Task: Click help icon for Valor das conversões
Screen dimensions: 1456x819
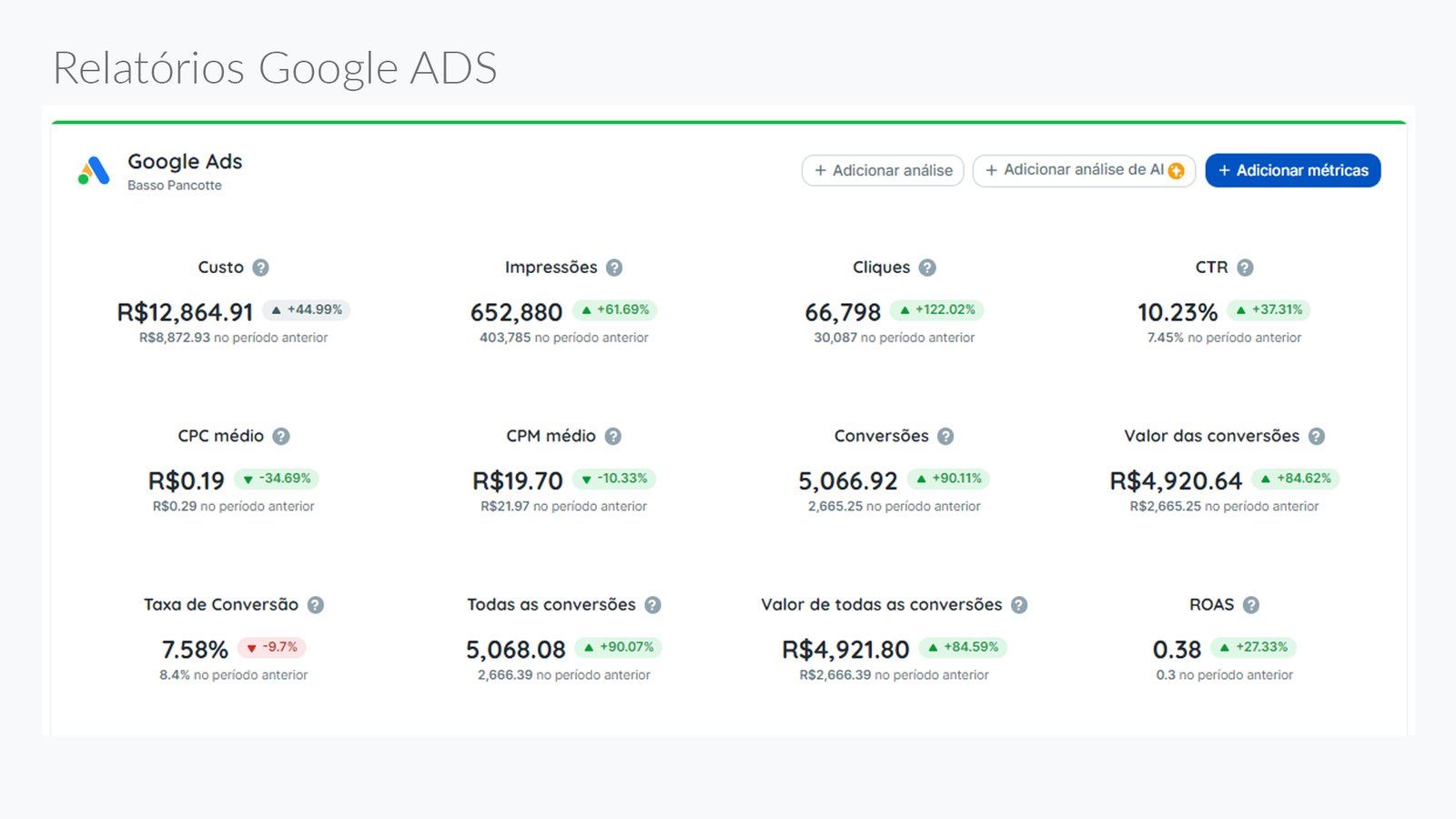Action: point(1317,437)
